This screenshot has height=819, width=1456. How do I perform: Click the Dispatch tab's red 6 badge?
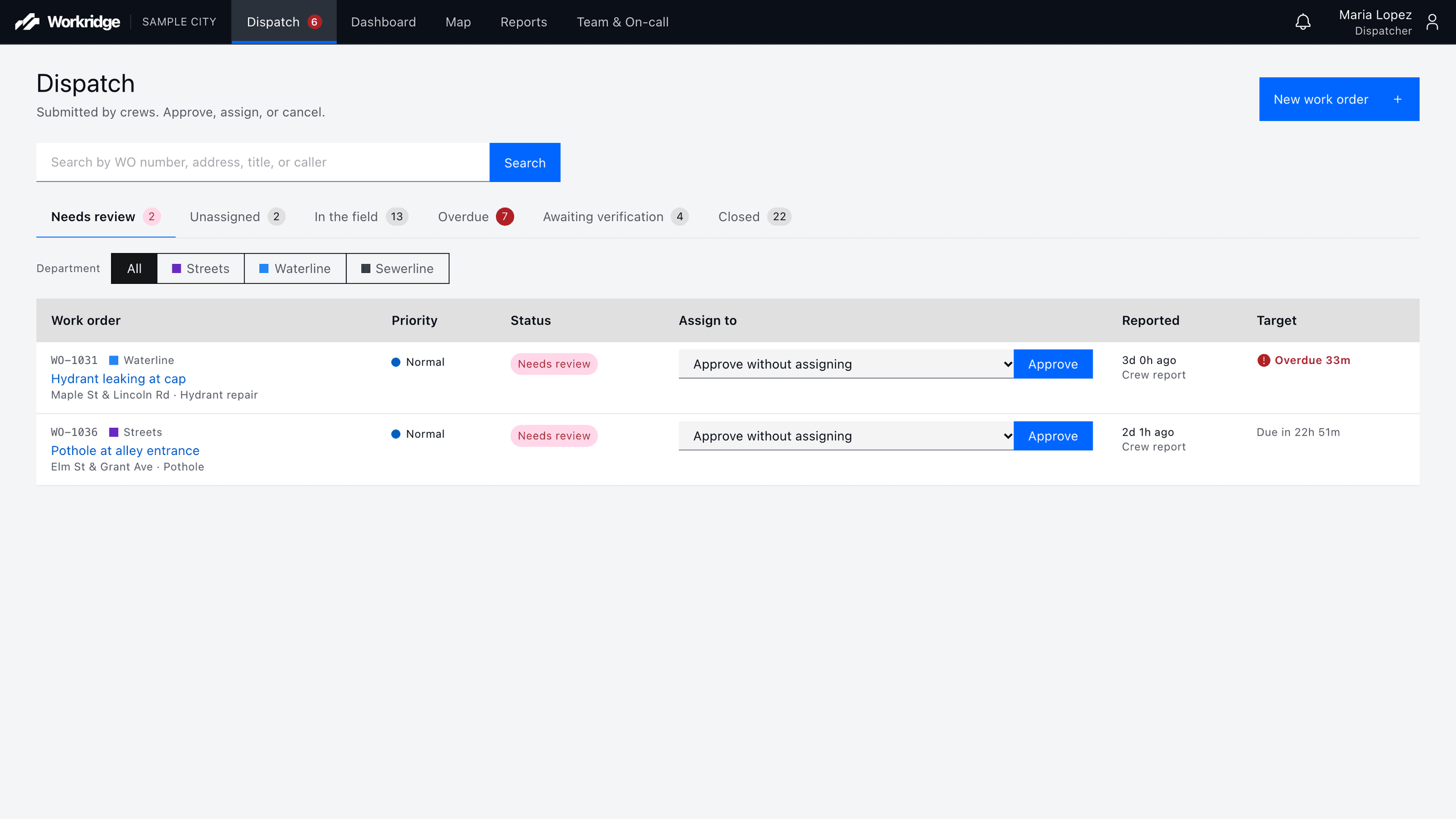pyautogui.click(x=314, y=22)
